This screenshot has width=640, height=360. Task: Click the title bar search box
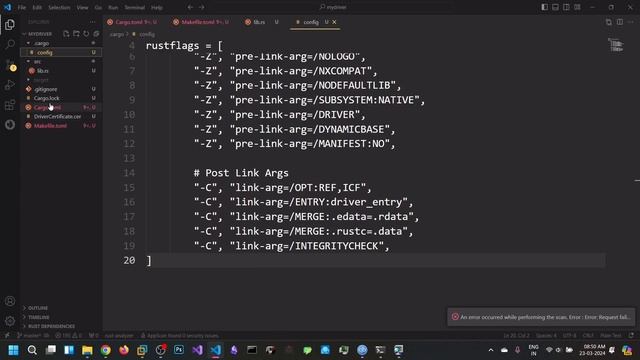pyautogui.click(x=333, y=7)
